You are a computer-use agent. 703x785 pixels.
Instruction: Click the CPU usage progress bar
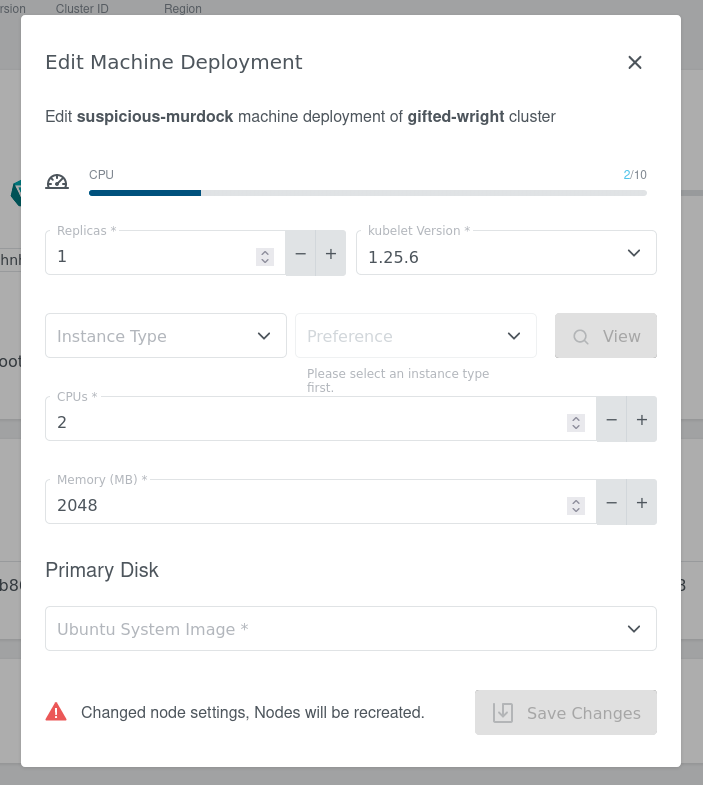pos(367,193)
